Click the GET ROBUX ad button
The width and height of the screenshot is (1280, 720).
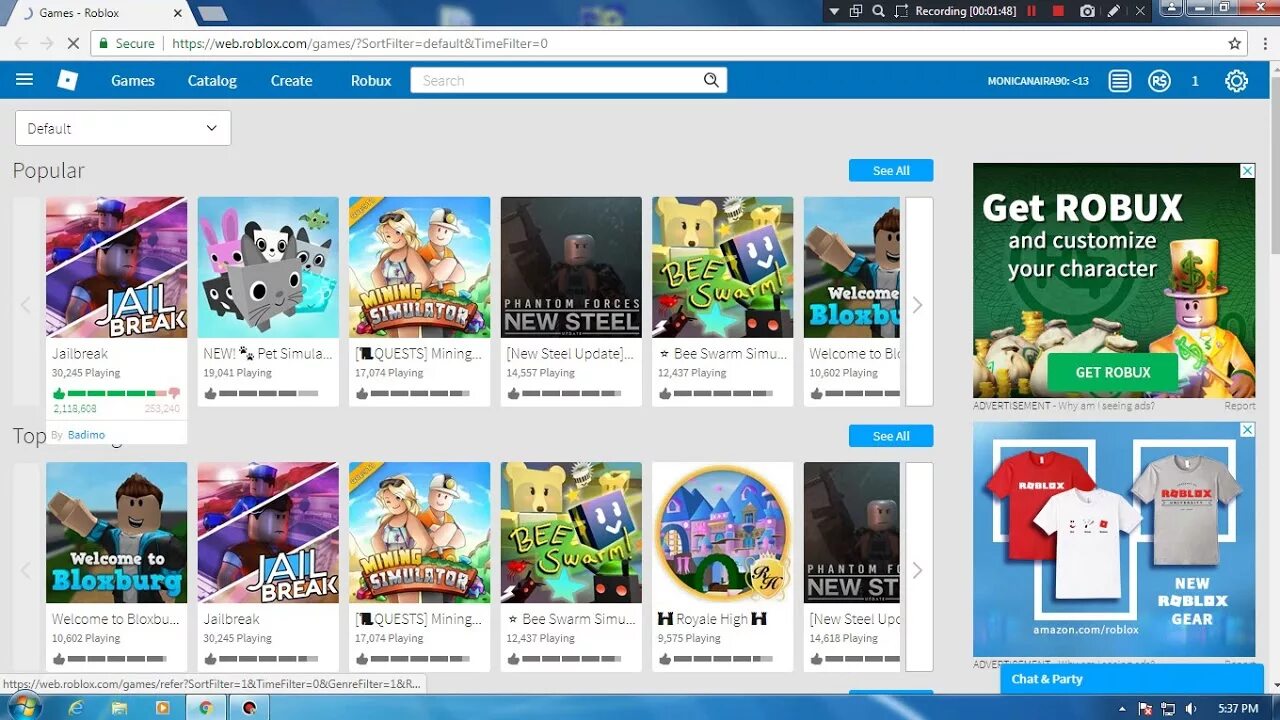click(x=1113, y=372)
